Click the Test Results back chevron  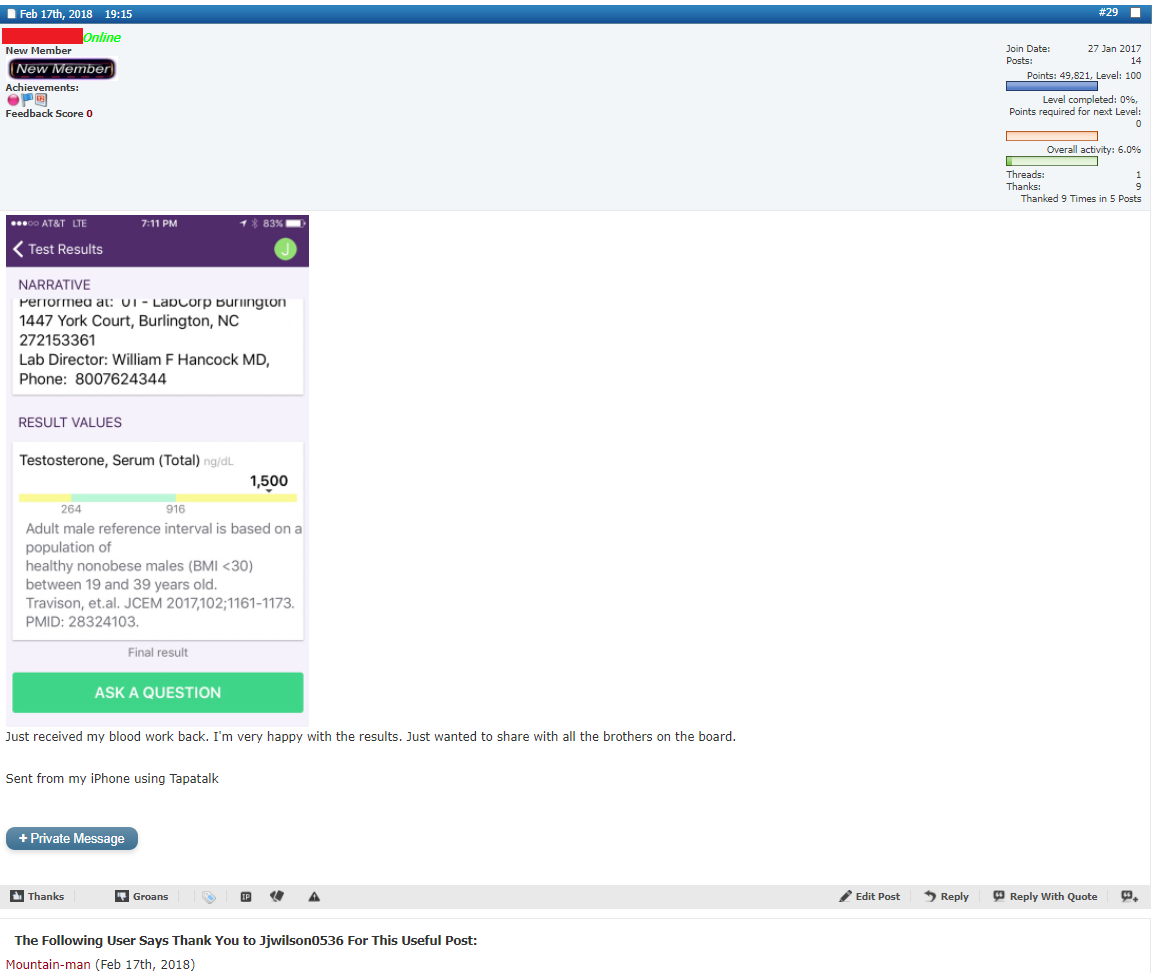coord(19,249)
